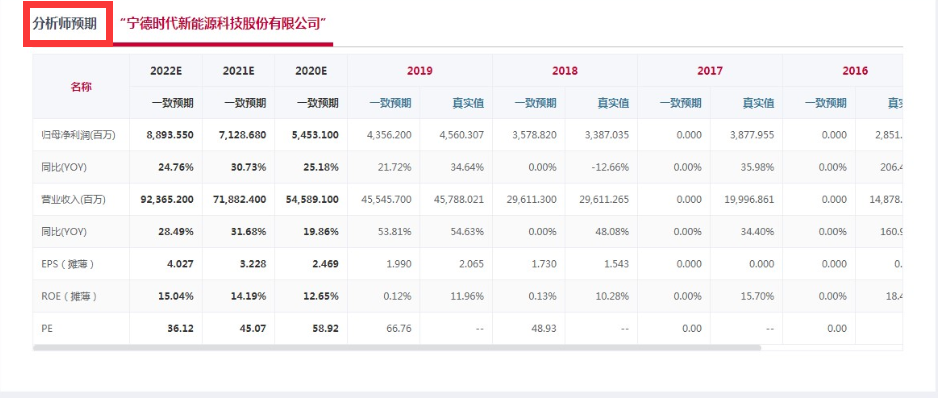Select the 2016 year header
Viewport: 938px width, 398px height.
click(855, 71)
